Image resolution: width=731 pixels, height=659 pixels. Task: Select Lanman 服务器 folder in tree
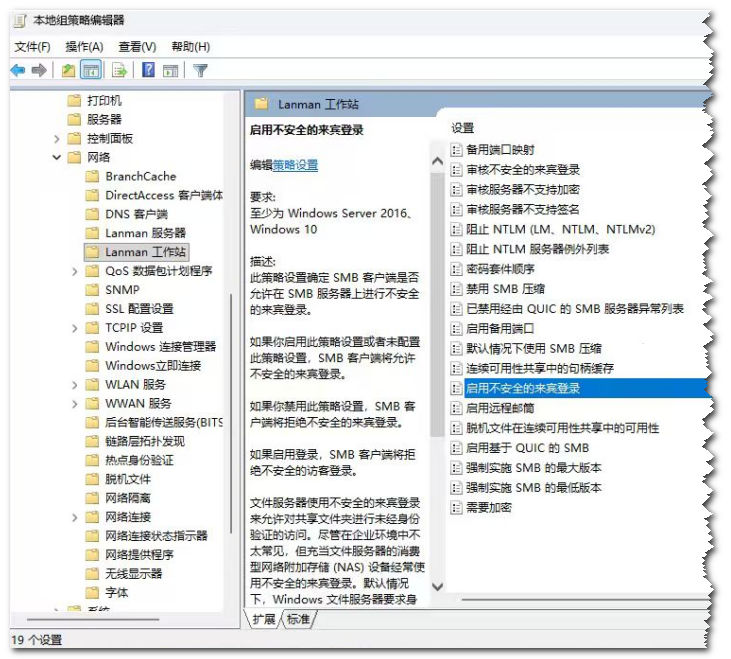[145, 233]
